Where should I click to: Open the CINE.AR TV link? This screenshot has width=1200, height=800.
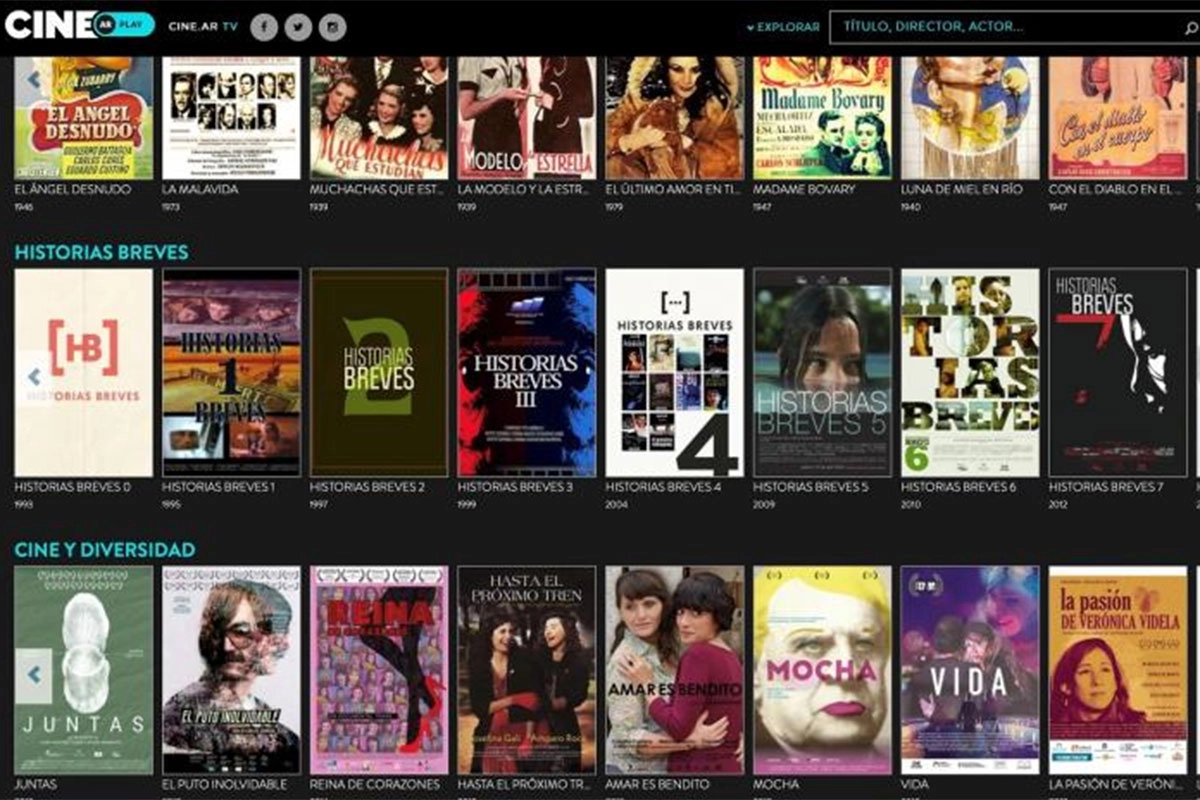tap(203, 27)
